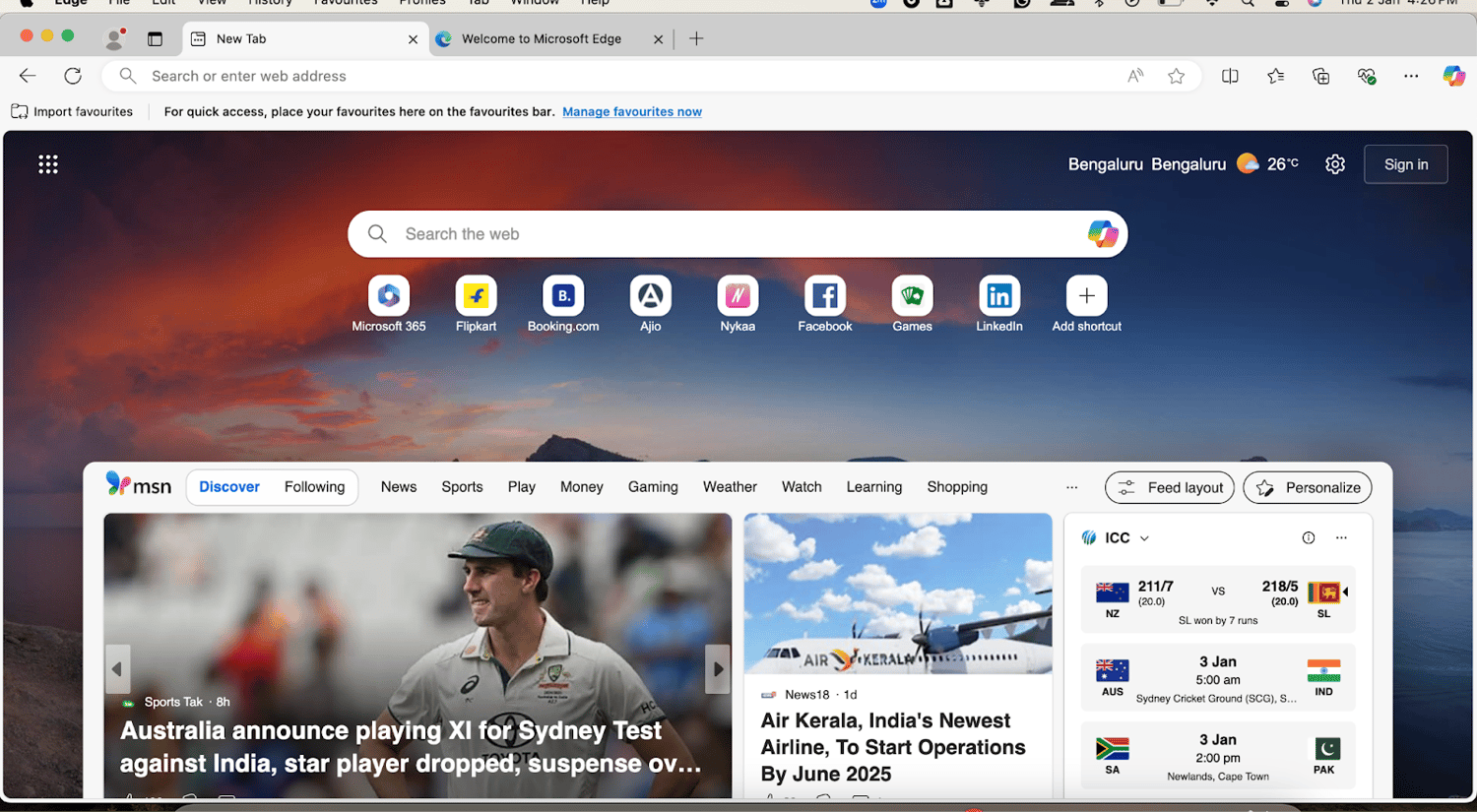Viewport: 1477px width, 812px height.
Task: Switch to the Following feed
Action: [314, 486]
